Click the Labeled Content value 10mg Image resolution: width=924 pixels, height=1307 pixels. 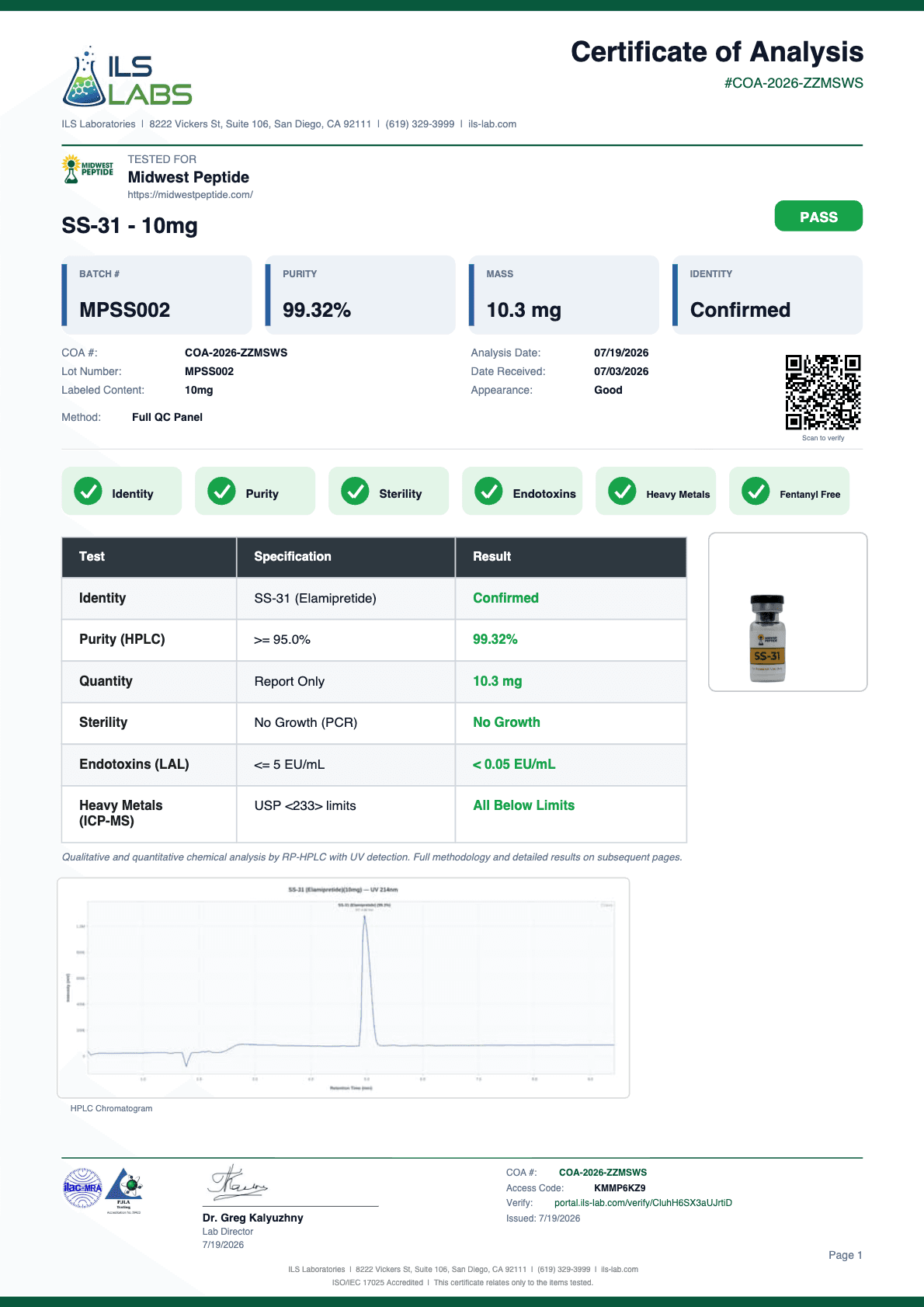[x=199, y=390]
